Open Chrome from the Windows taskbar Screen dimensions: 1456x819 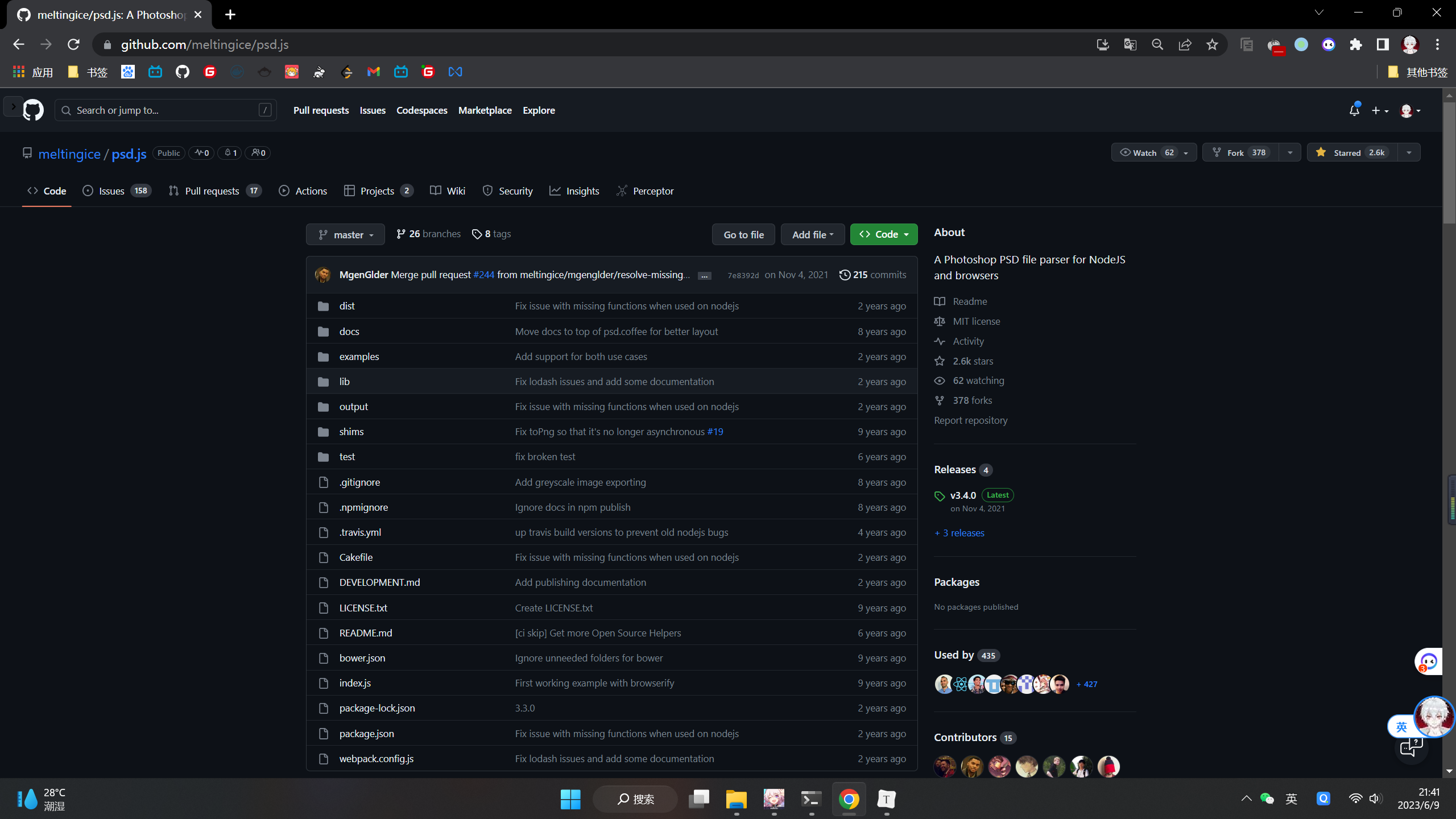[849, 799]
